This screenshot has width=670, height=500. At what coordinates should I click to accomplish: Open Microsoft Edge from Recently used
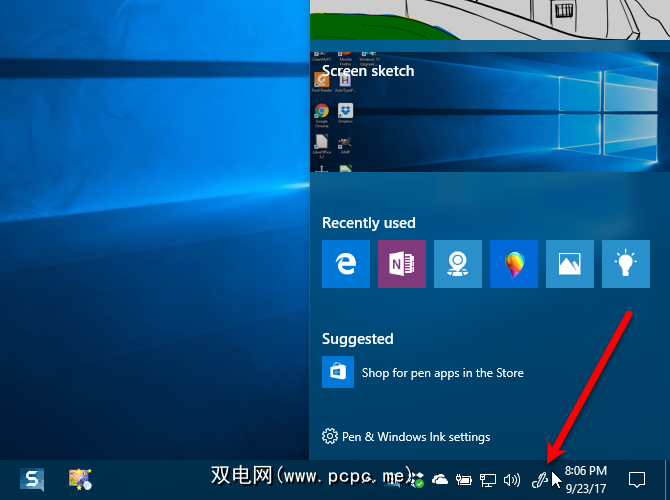pos(346,264)
